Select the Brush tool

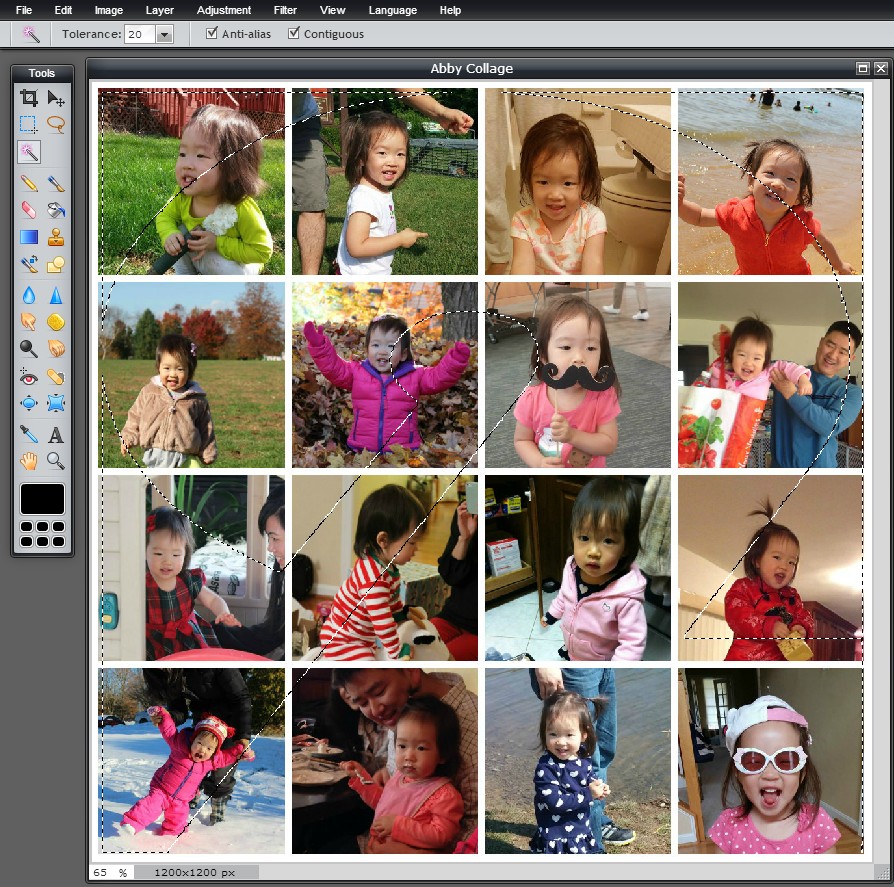[x=56, y=184]
